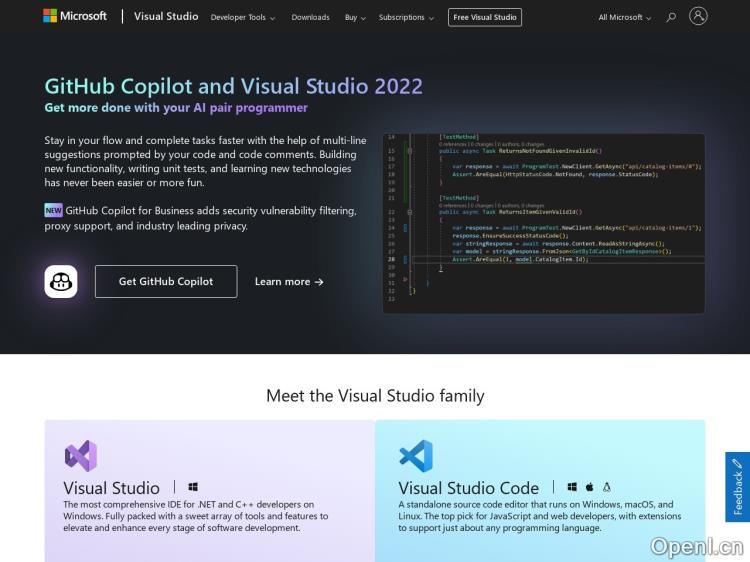Click the account sign-in avatar icon
750x562 pixels.
coord(698,16)
